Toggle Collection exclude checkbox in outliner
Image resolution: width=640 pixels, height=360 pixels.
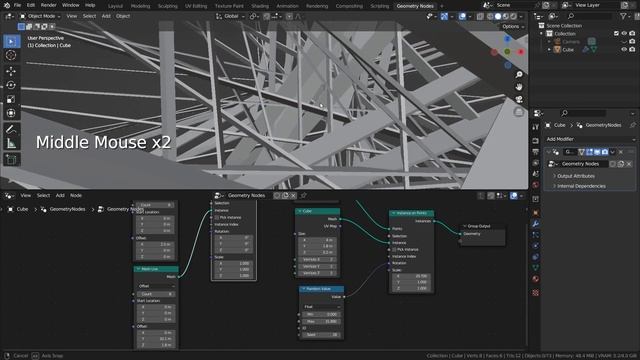pyautogui.click(x=616, y=33)
